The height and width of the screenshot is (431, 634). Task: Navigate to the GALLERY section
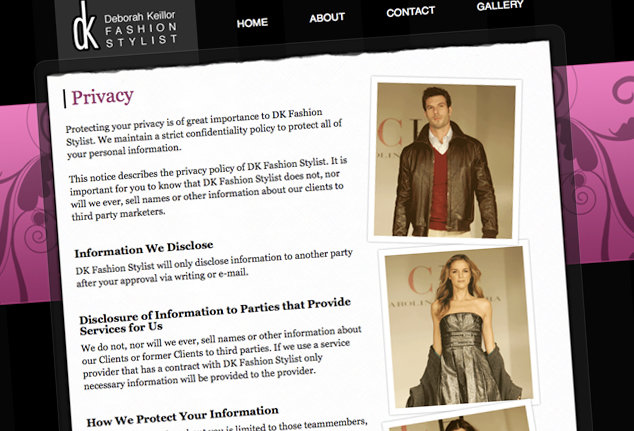coord(500,5)
